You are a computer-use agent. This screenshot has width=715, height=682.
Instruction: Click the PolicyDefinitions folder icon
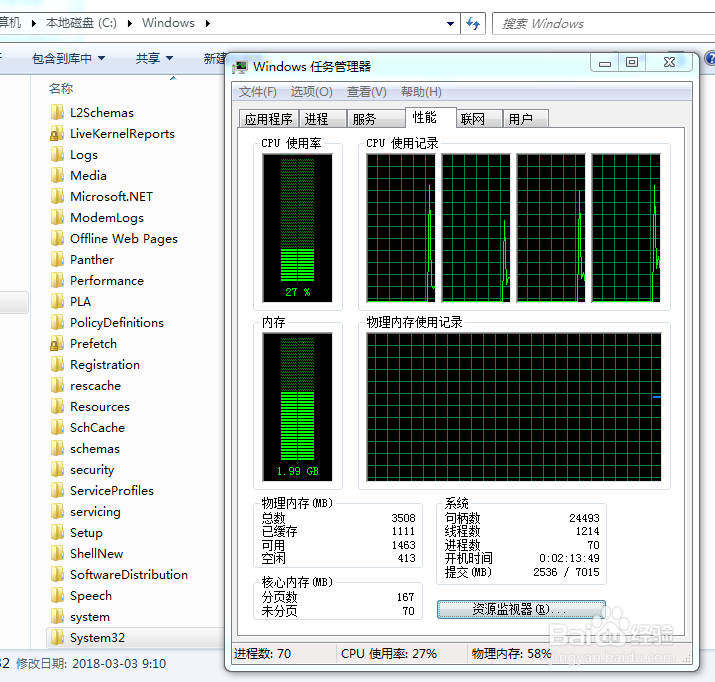57,322
